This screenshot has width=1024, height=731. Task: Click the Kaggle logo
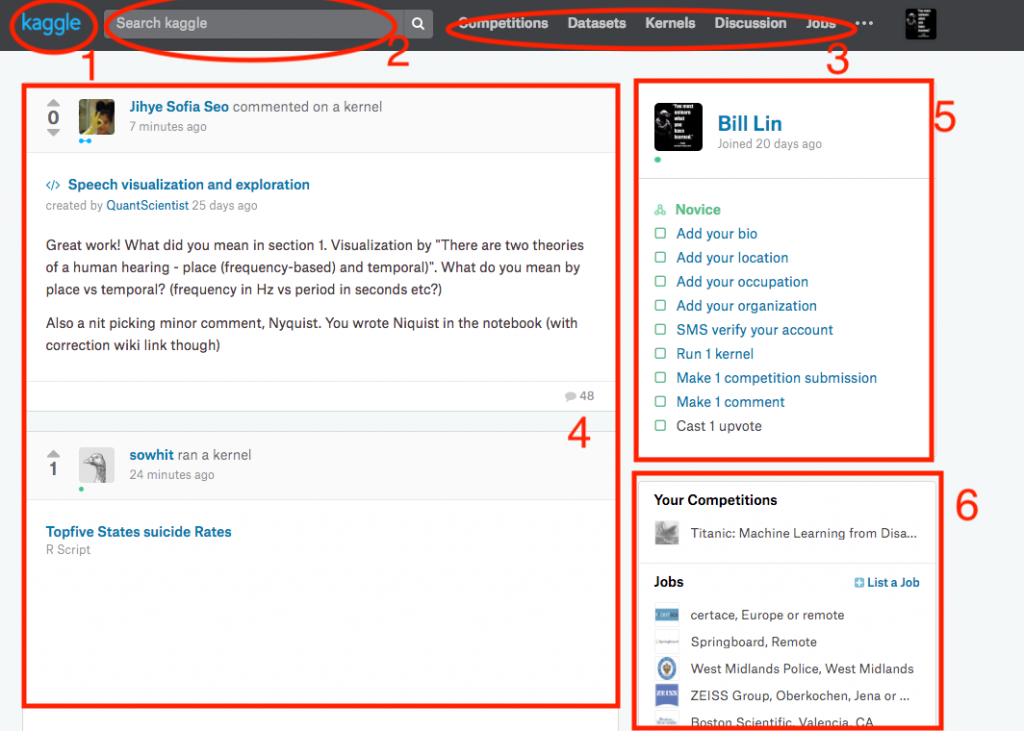(x=51, y=24)
